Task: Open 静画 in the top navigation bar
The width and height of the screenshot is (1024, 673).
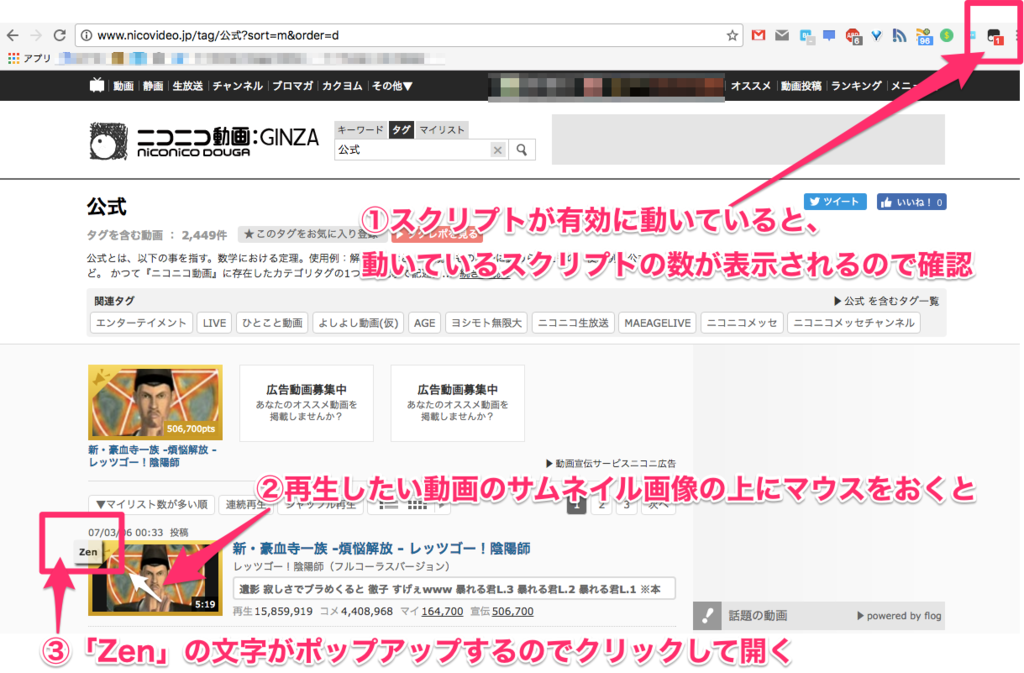Action: coord(153,86)
